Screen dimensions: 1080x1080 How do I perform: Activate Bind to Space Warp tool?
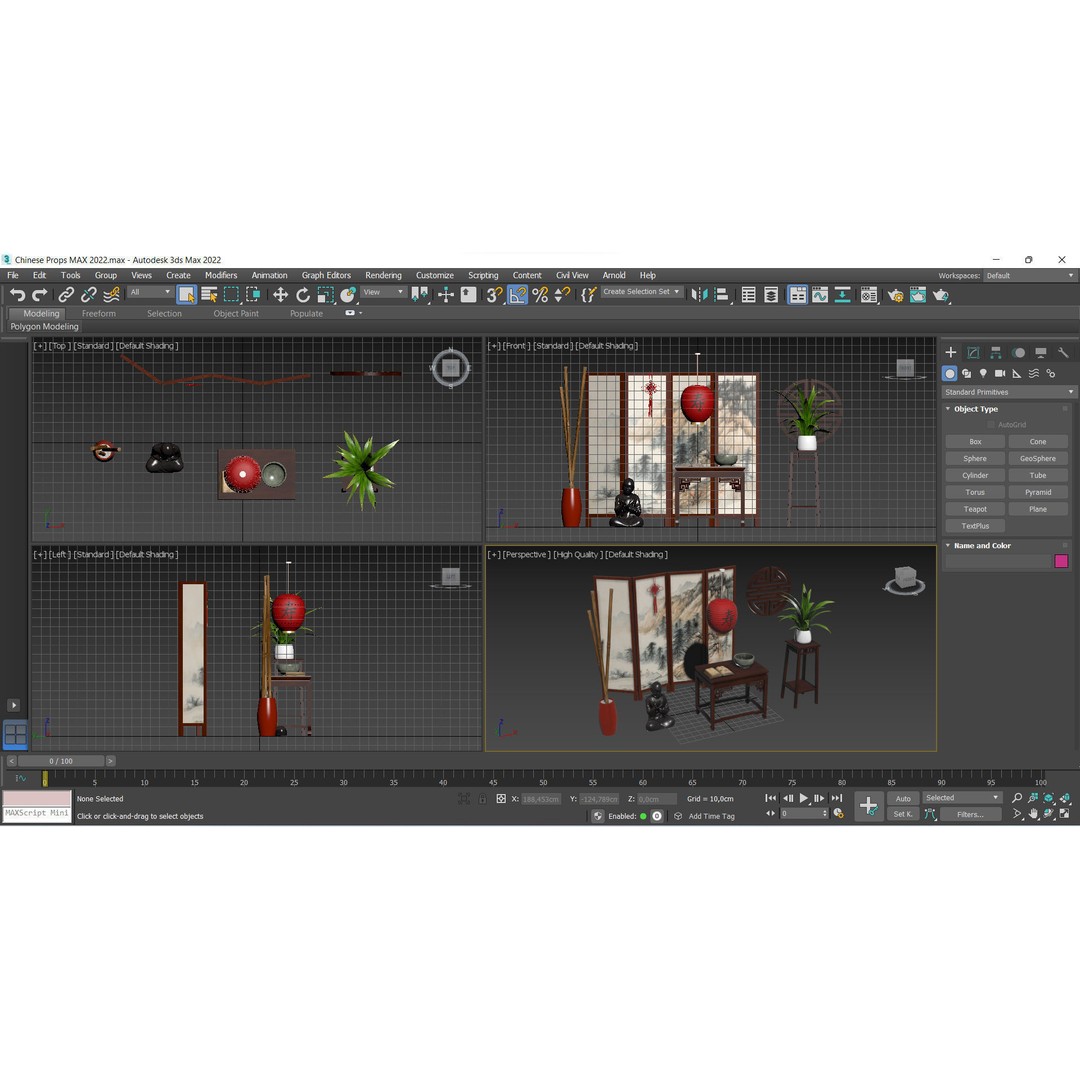111,295
